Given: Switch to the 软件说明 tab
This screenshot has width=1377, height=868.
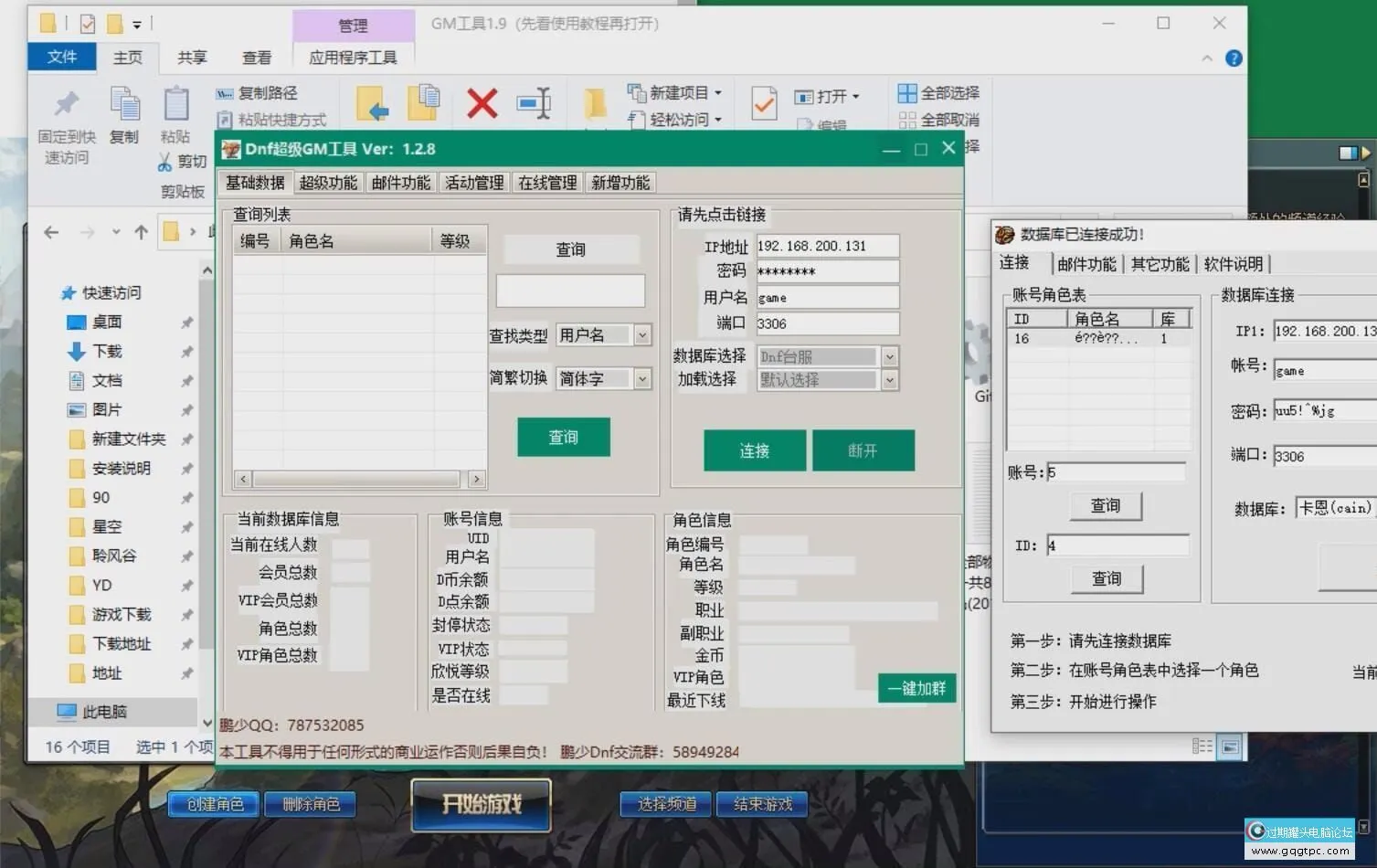Looking at the screenshot, I should click(x=1235, y=264).
